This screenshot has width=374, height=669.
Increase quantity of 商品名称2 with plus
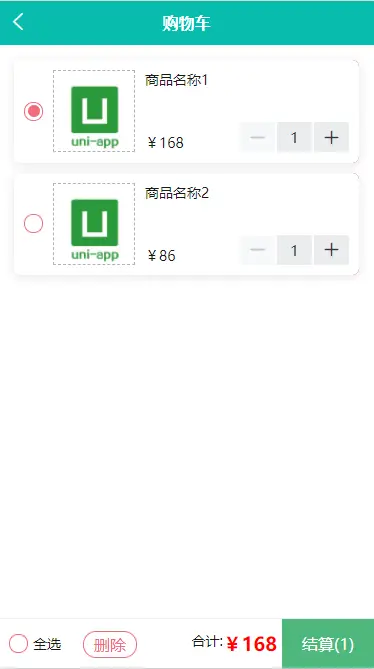point(331,250)
